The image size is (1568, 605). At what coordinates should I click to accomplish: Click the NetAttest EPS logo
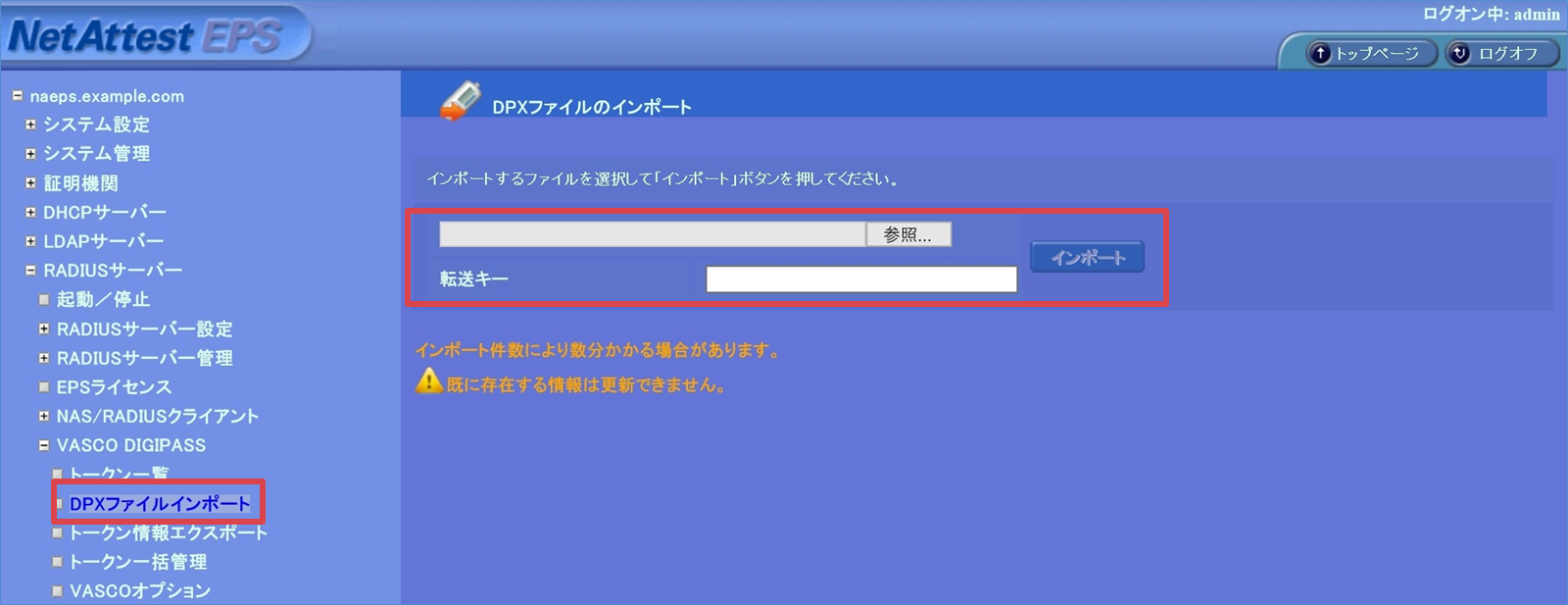click(x=147, y=36)
